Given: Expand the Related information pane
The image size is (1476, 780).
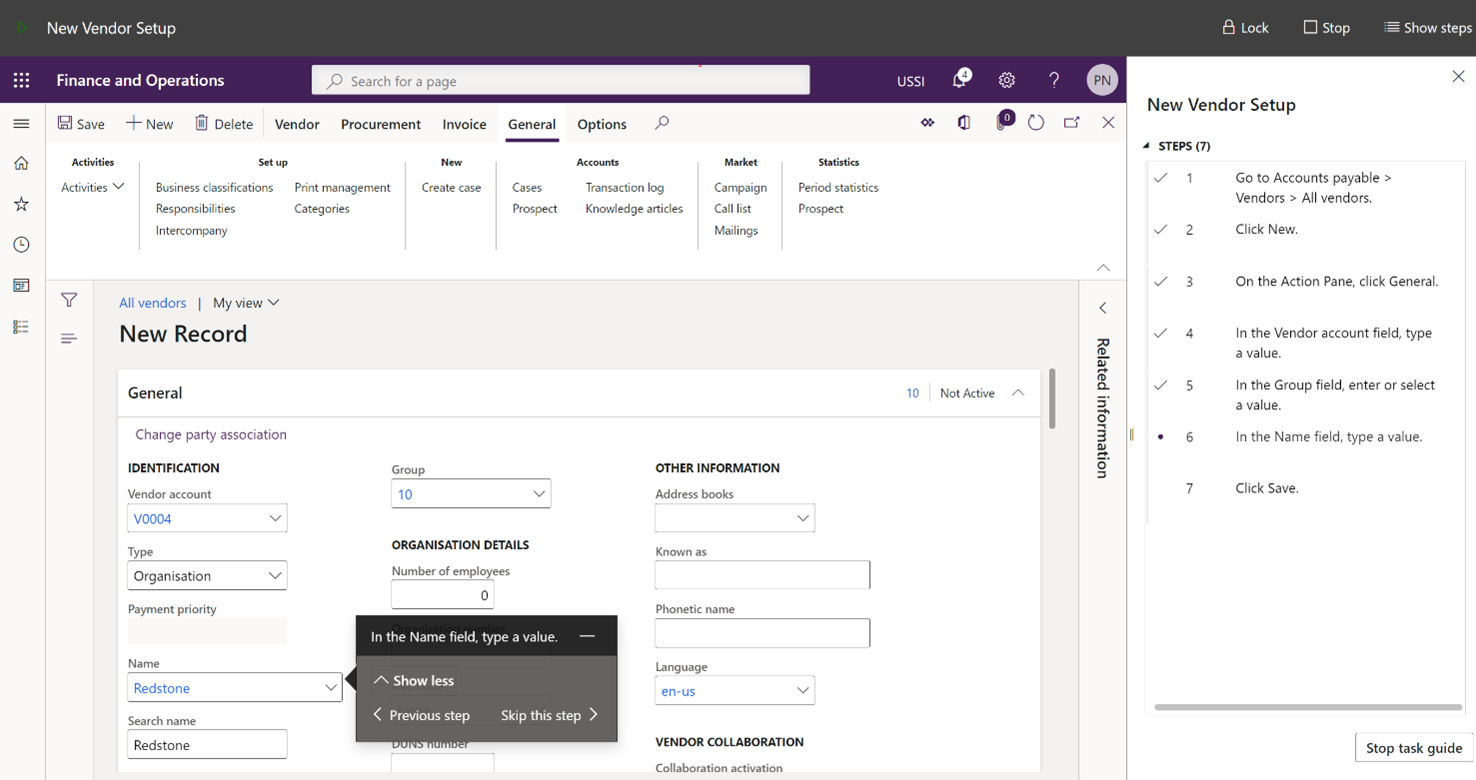Looking at the screenshot, I should pos(1103,308).
